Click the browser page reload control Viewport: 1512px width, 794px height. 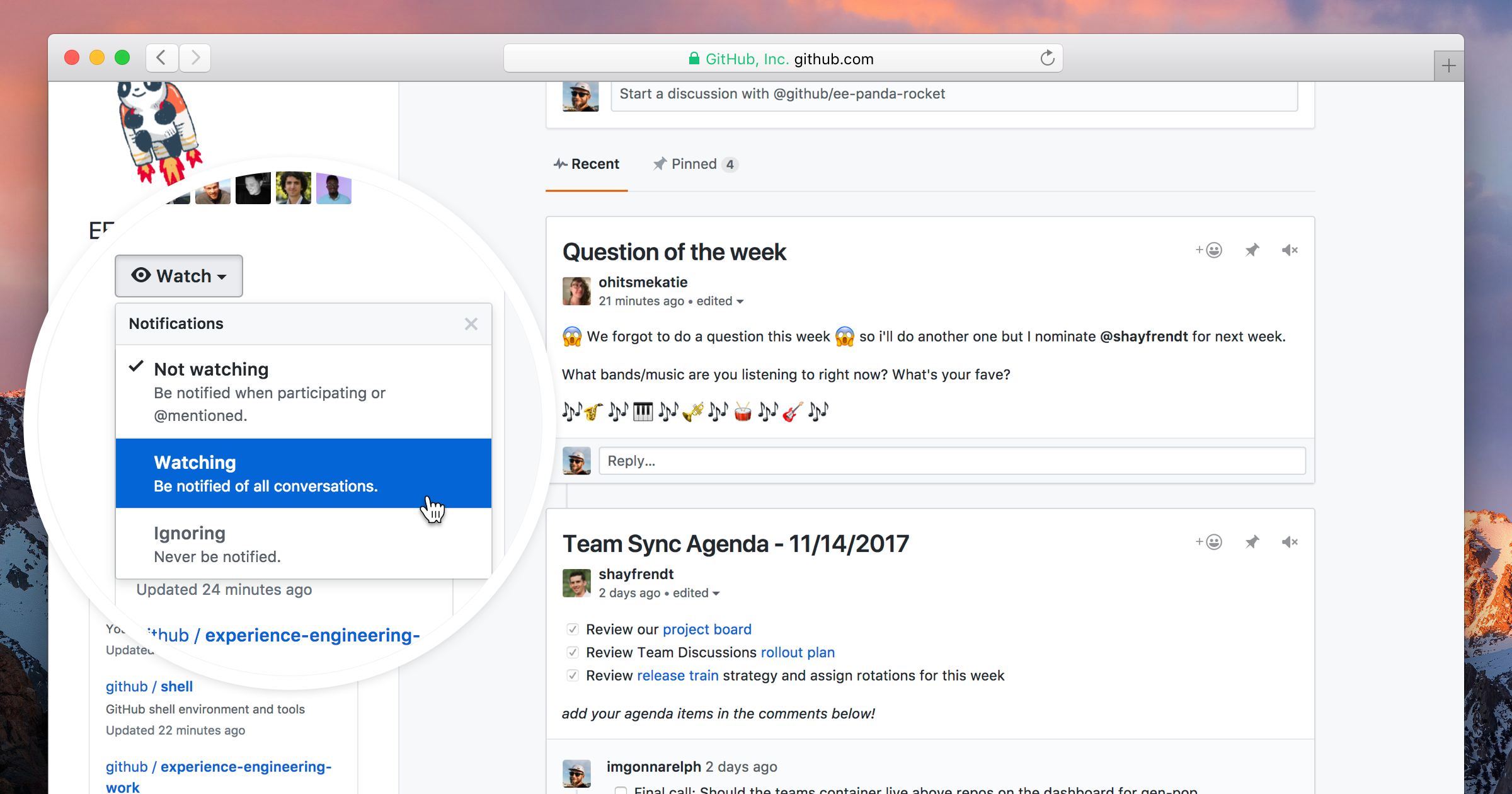(x=1047, y=58)
